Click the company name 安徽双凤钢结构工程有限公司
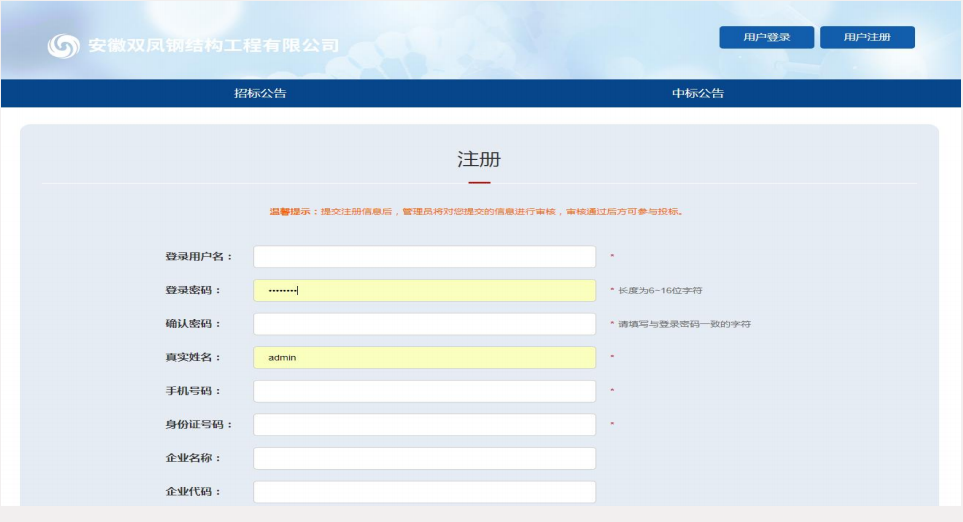The image size is (963, 522). pos(213,46)
